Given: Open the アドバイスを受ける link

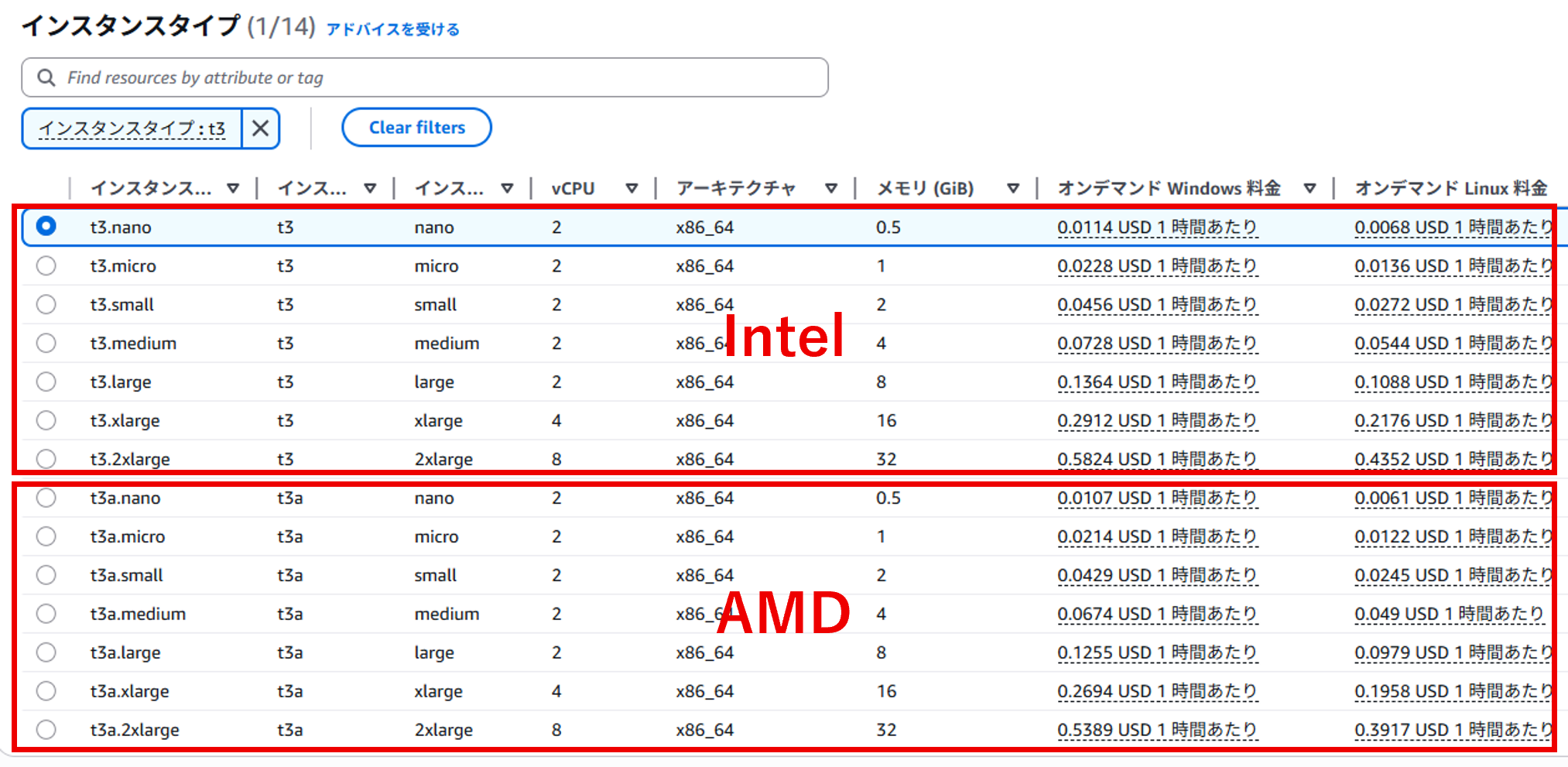Looking at the screenshot, I should 393,29.
